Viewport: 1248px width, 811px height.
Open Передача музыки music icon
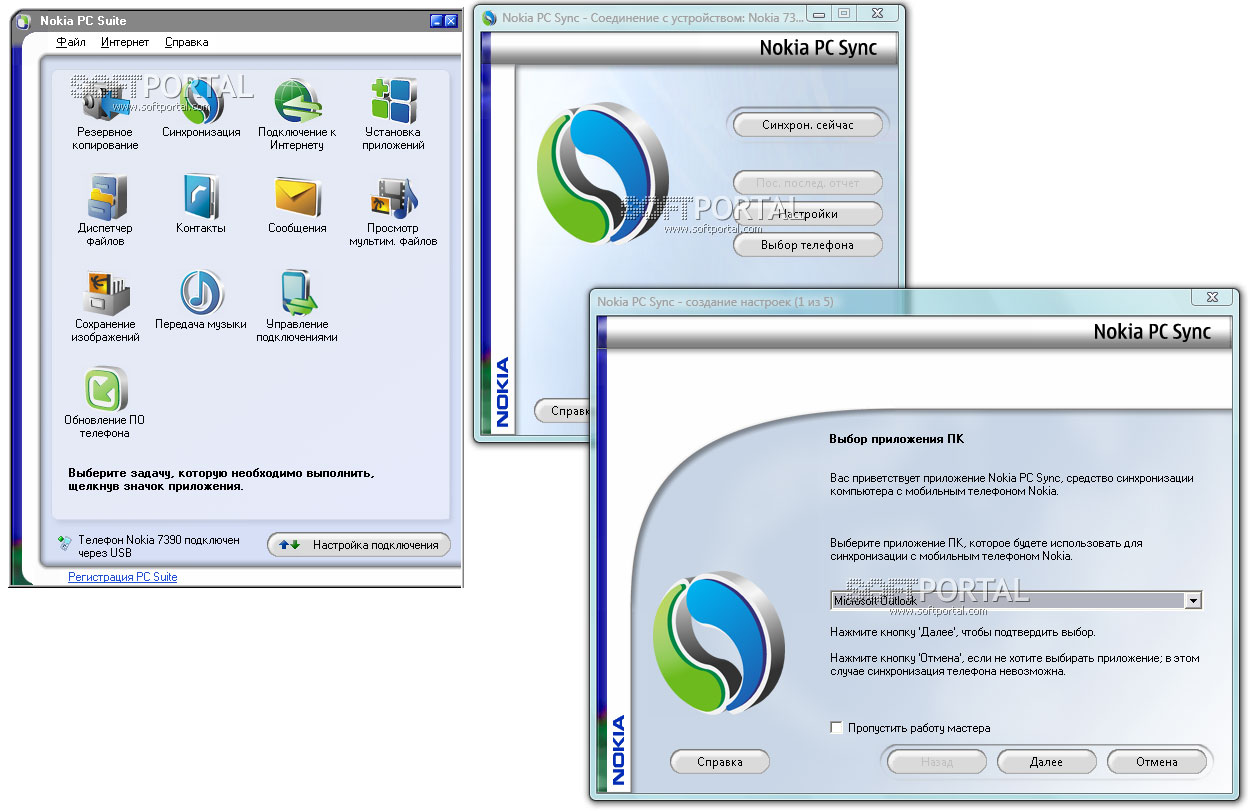[x=201, y=293]
